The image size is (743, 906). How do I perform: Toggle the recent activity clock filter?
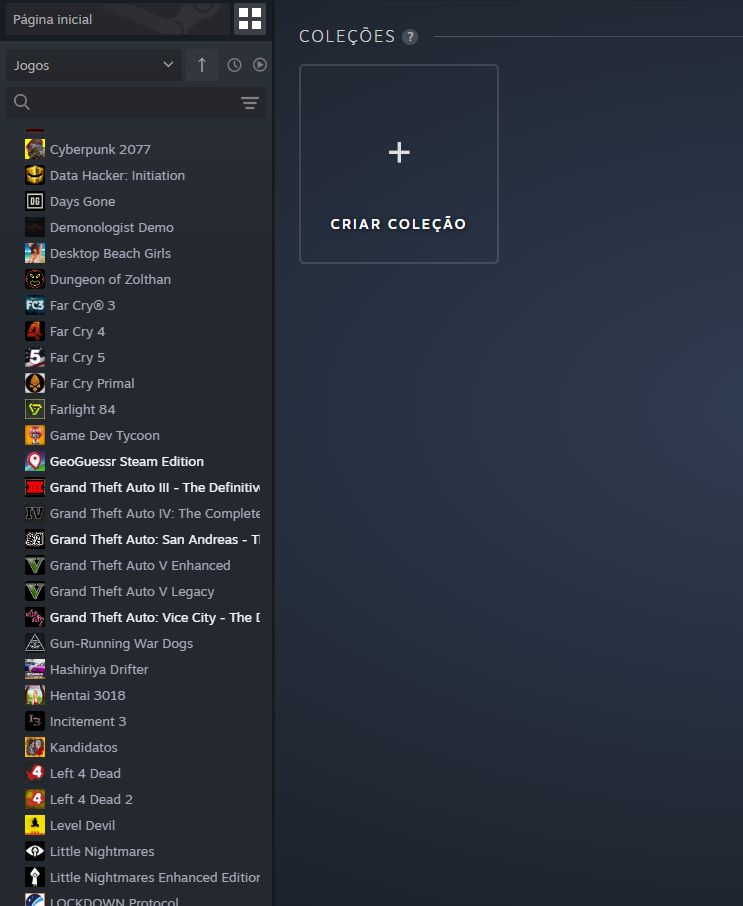[234, 65]
